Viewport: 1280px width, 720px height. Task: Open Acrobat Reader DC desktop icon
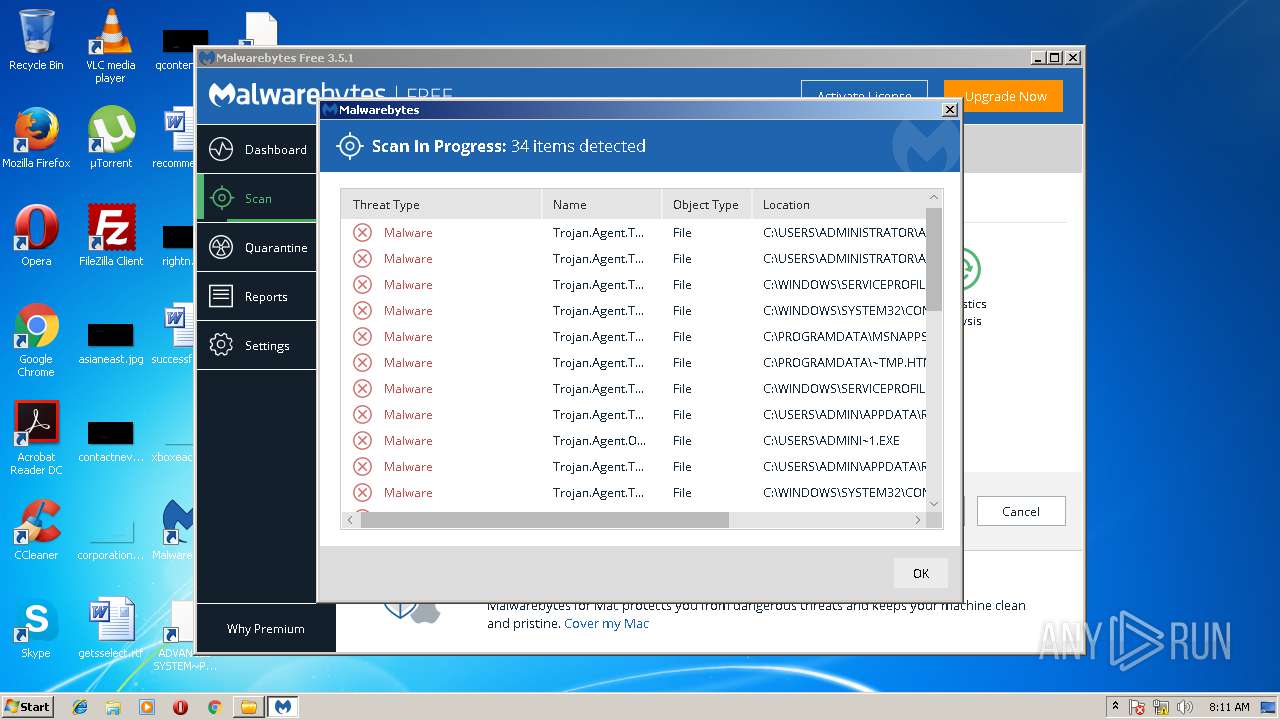click(36, 438)
